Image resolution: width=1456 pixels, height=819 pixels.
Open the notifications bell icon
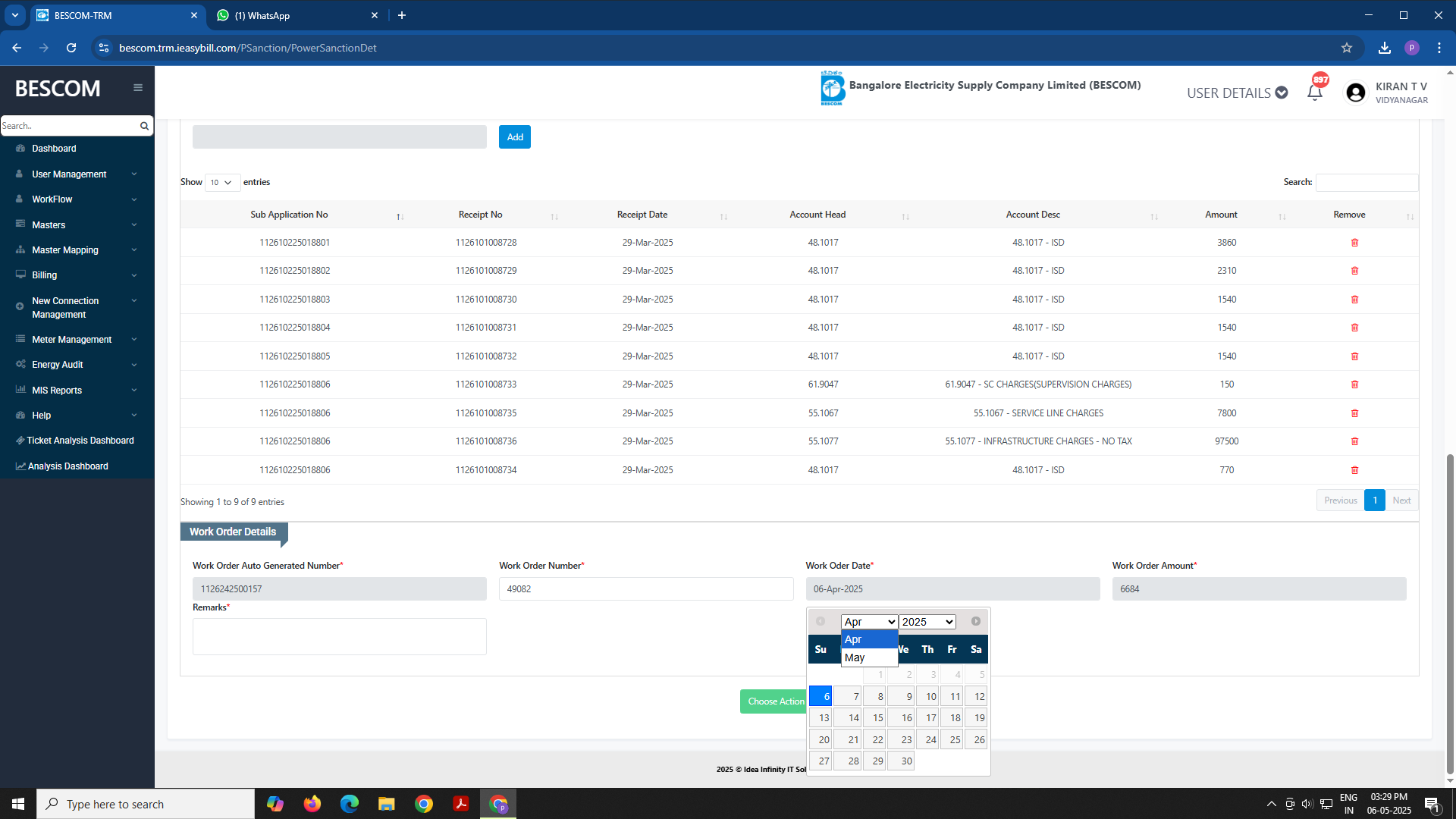[x=1315, y=93]
